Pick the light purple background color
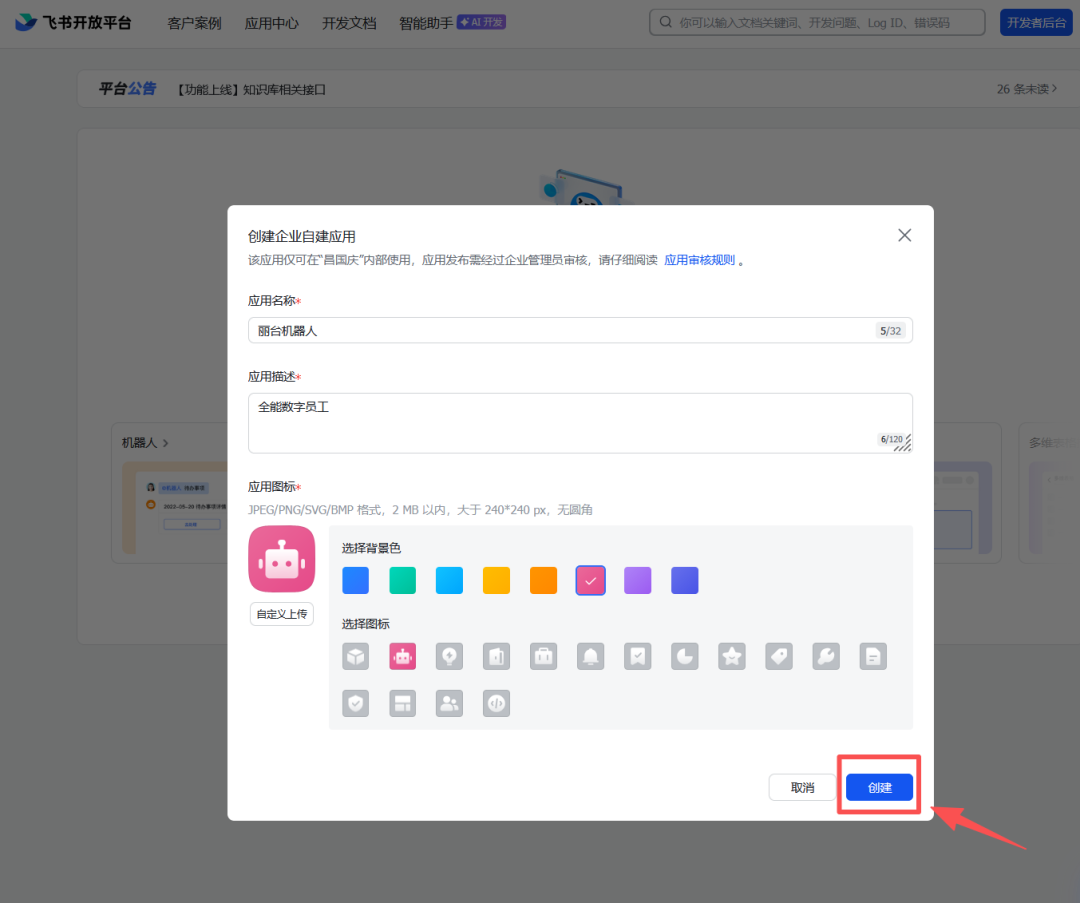Image resolution: width=1080 pixels, height=903 pixels. point(638,581)
